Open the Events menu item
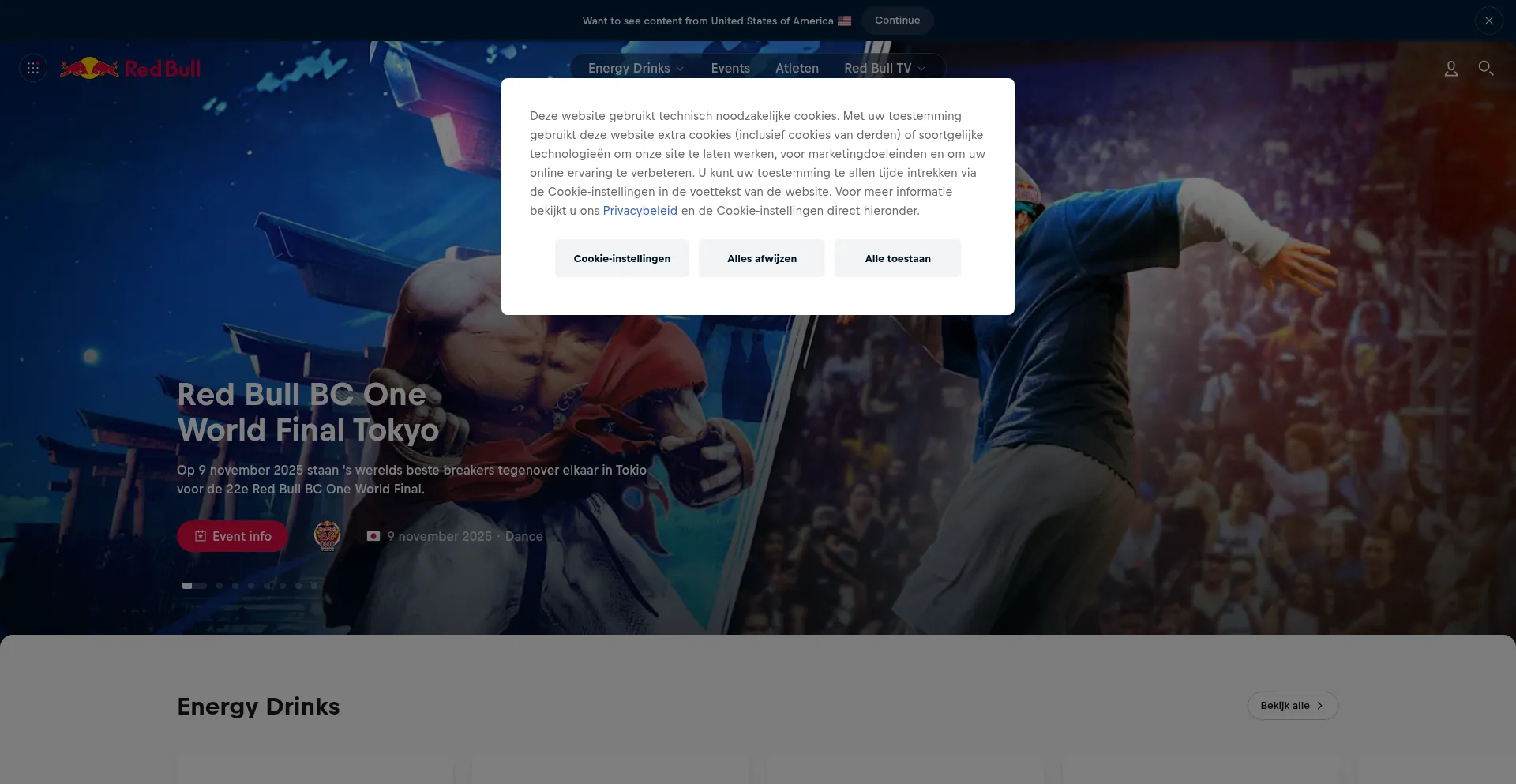Screen dimensions: 1516x784 [x=730, y=69]
